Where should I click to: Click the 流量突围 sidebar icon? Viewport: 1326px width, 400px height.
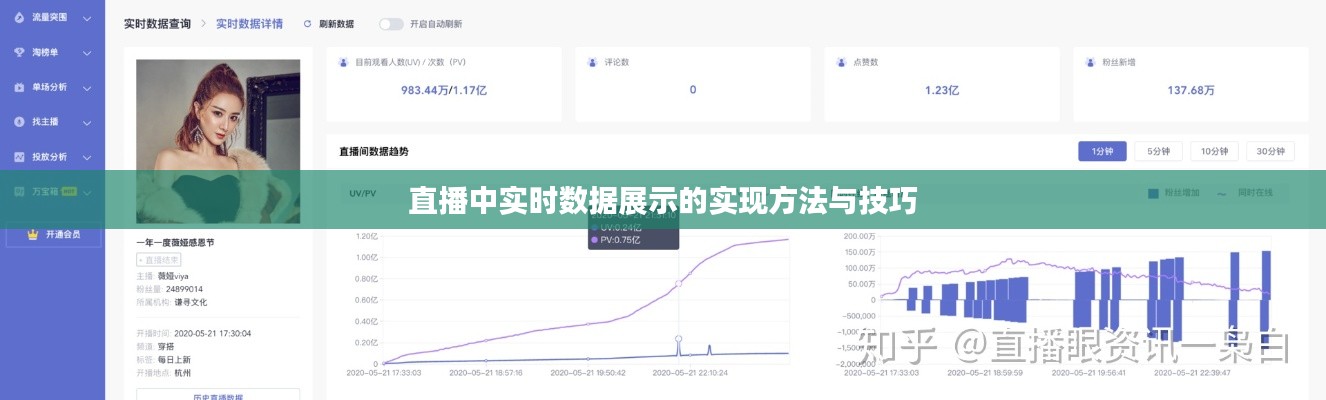coord(18,18)
